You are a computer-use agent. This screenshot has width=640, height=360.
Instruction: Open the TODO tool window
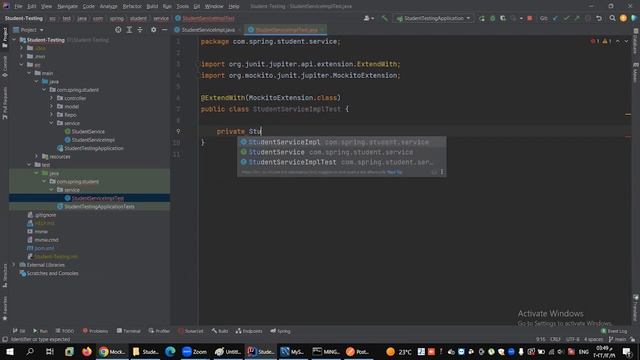[65, 331]
